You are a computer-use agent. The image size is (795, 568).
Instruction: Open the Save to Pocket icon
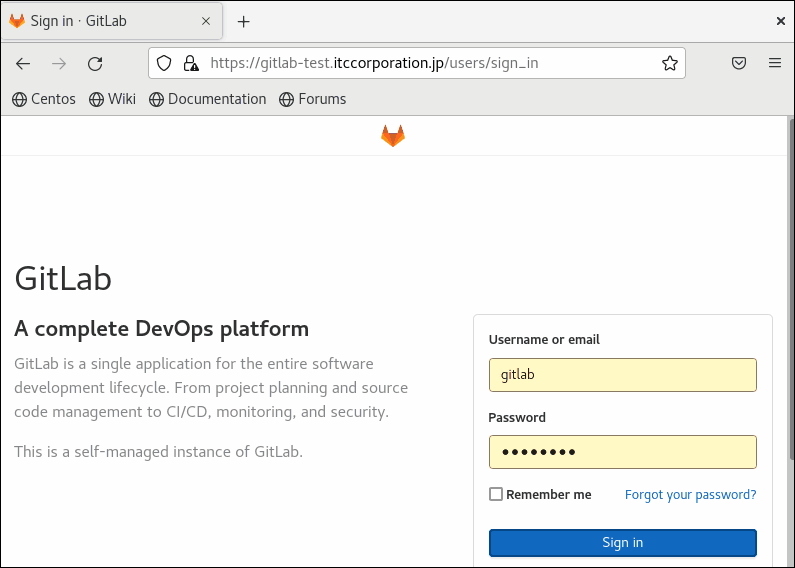[739, 63]
